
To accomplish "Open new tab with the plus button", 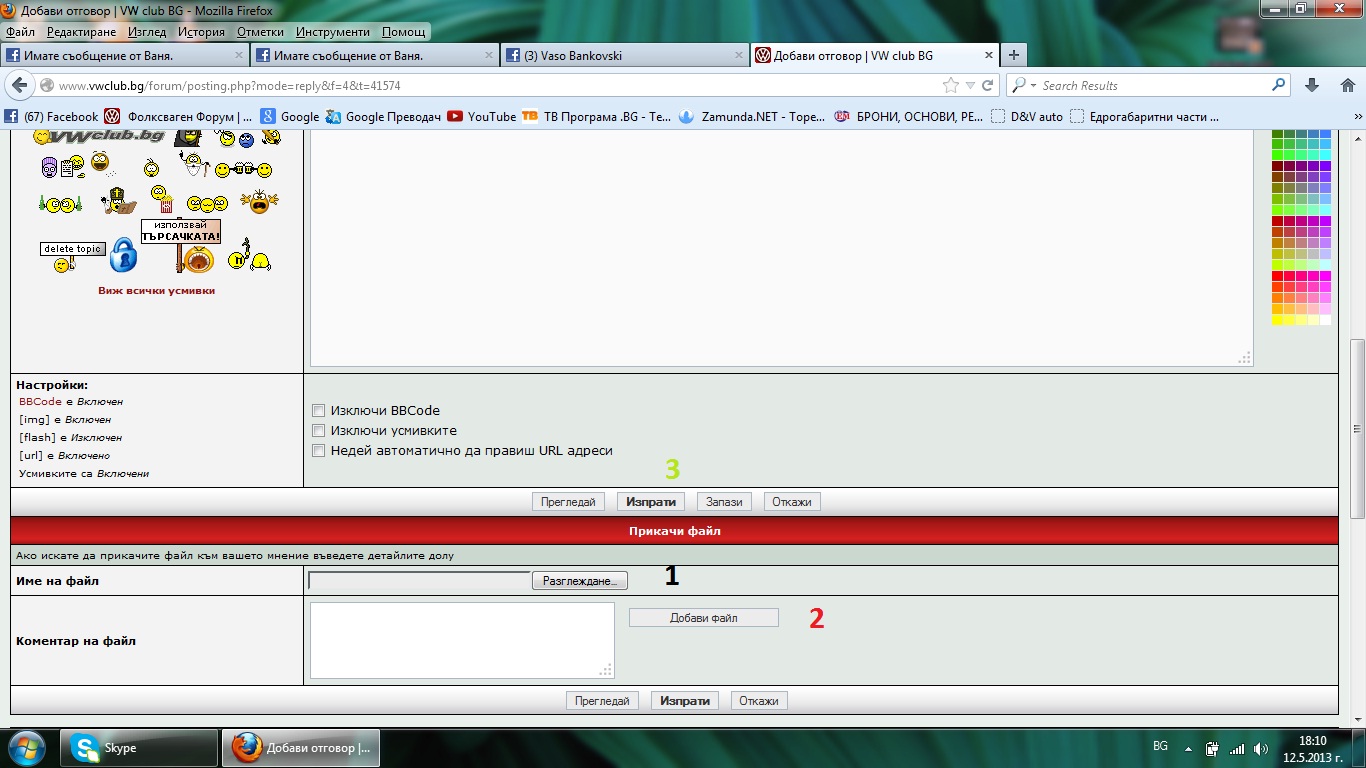I will click(1013, 55).
